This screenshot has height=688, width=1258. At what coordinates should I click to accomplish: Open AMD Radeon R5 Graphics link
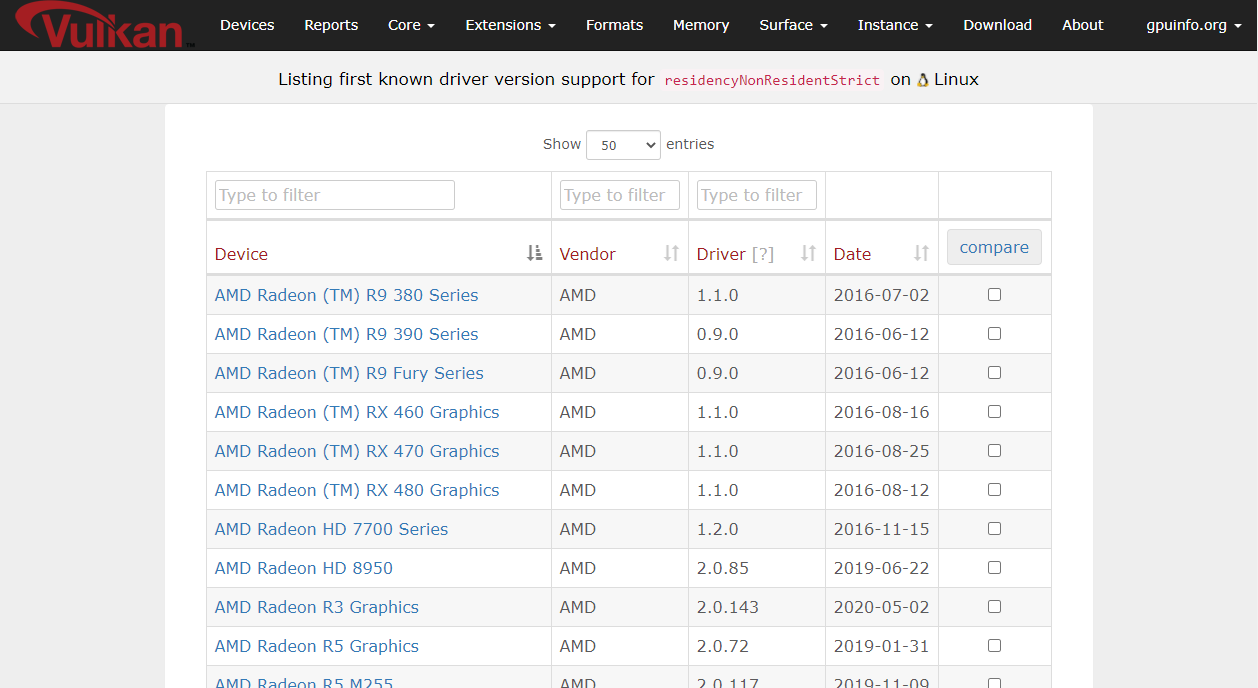coord(317,646)
